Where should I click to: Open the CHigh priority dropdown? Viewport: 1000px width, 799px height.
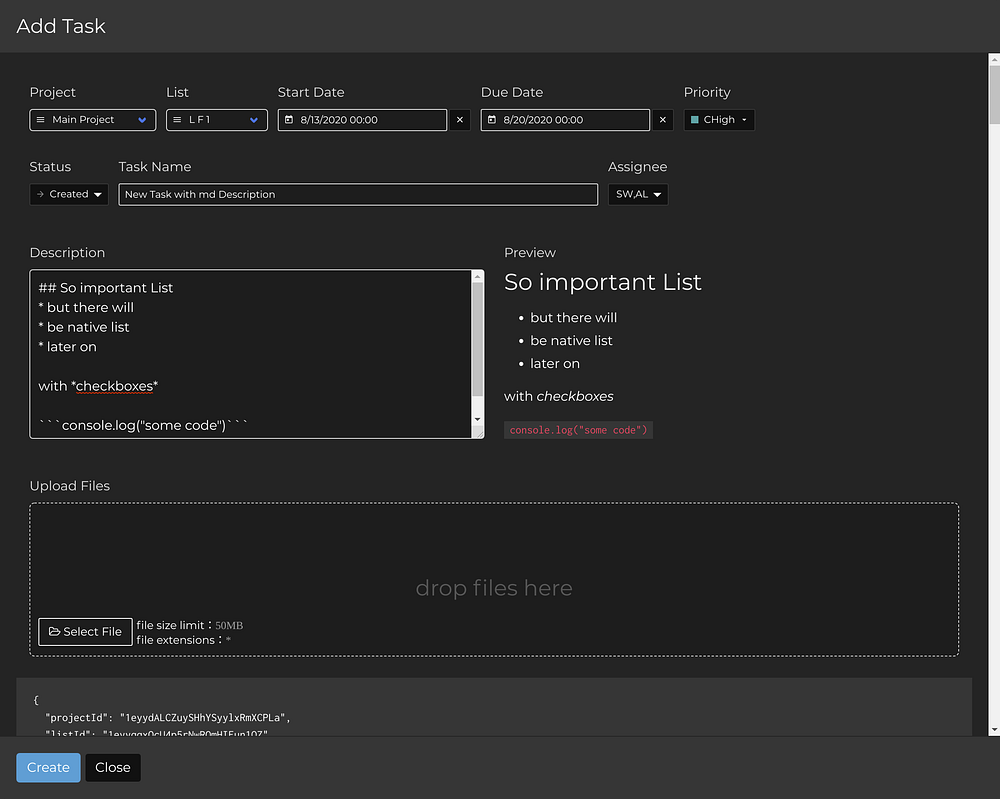(719, 120)
